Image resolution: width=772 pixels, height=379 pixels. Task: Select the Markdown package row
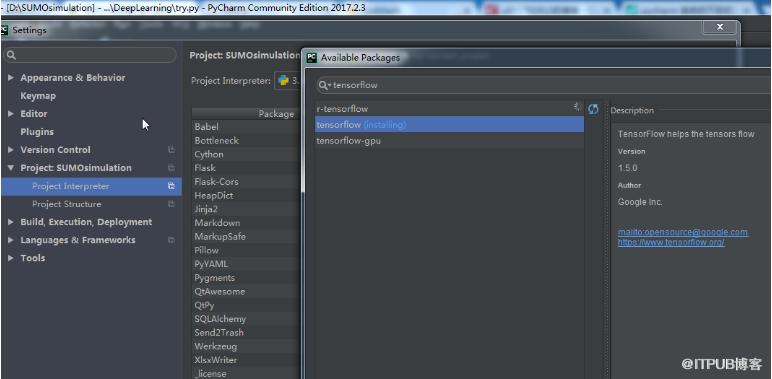[246, 223]
